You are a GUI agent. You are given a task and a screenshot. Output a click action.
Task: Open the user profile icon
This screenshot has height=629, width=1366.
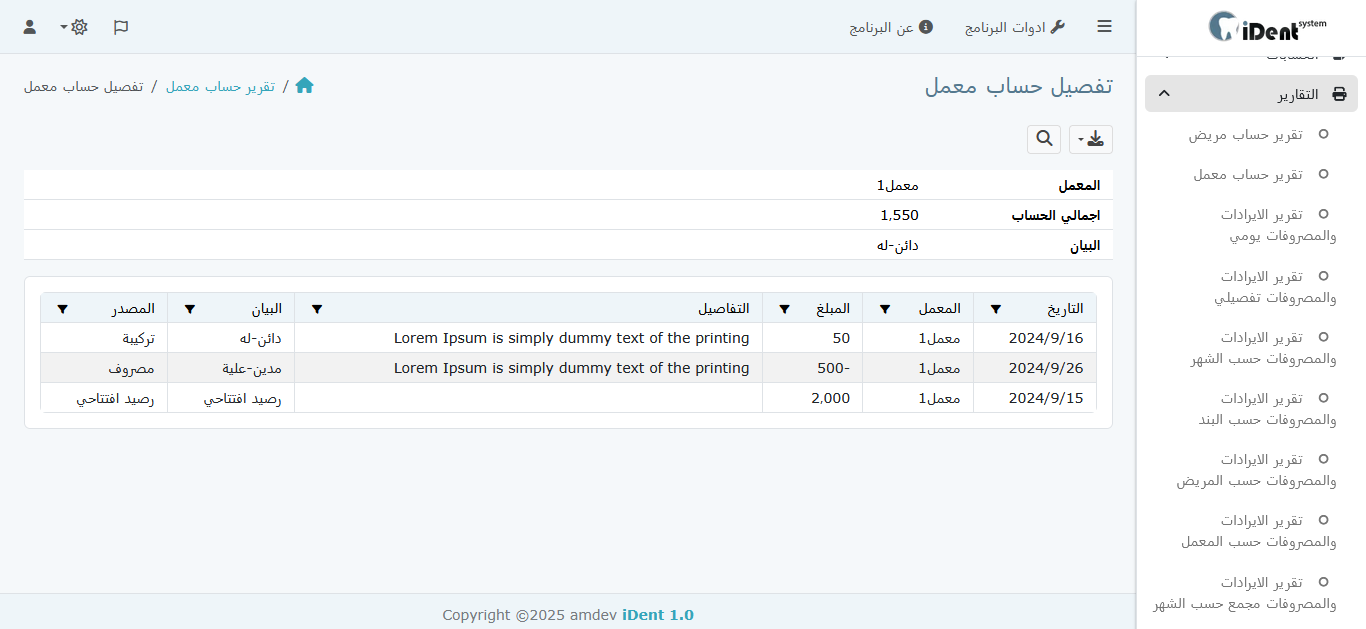point(30,27)
